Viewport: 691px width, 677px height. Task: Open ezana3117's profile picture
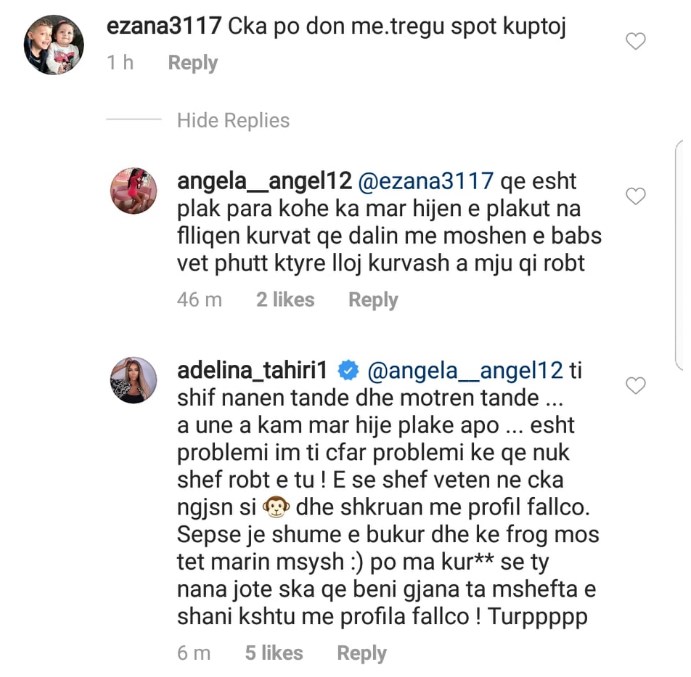click(x=52, y=45)
